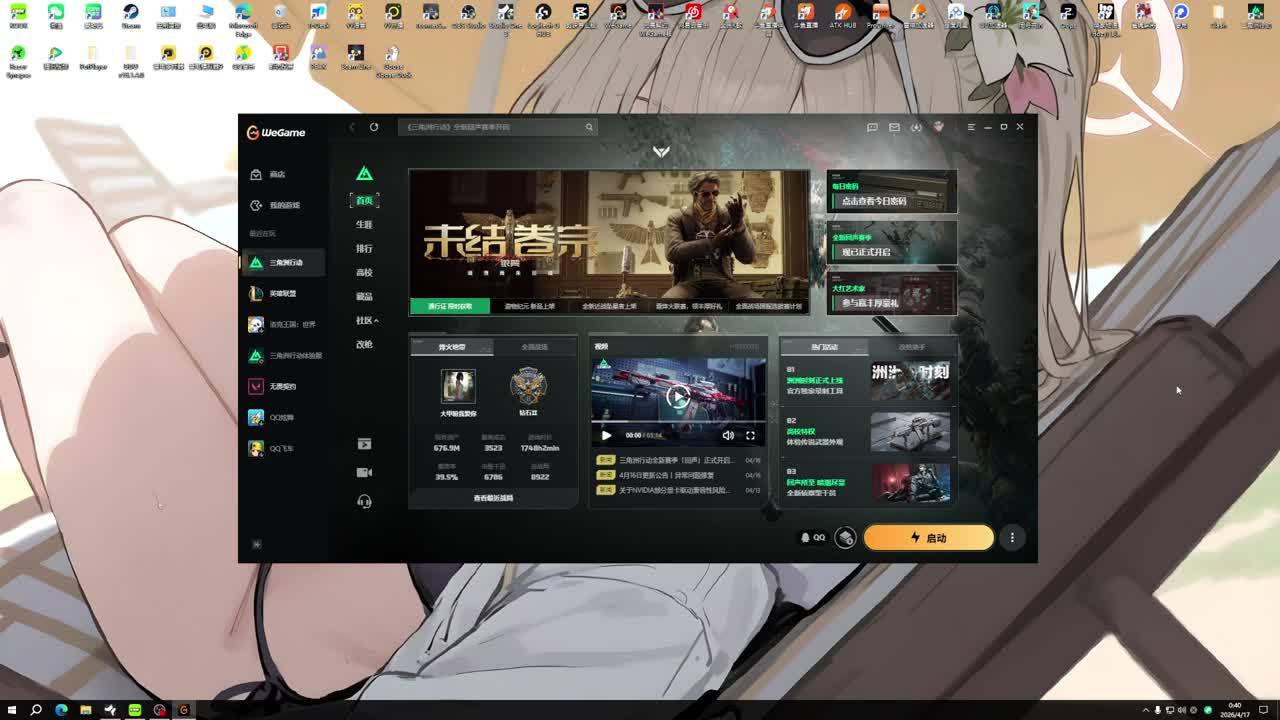
Task: Expand the 社区 community submenu
Action: pyautogui.click(x=366, y=320)
